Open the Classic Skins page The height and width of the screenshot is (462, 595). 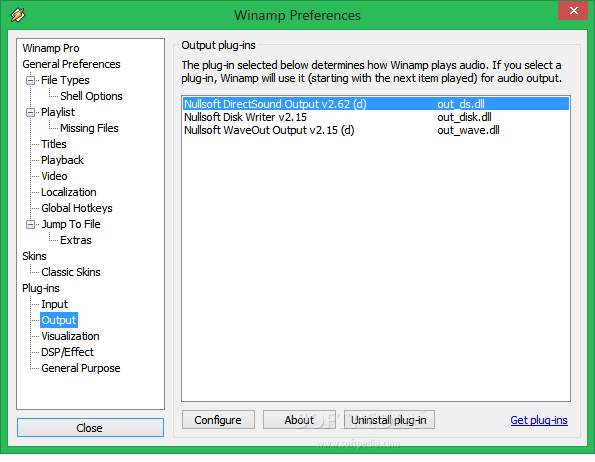coord(71,272)
